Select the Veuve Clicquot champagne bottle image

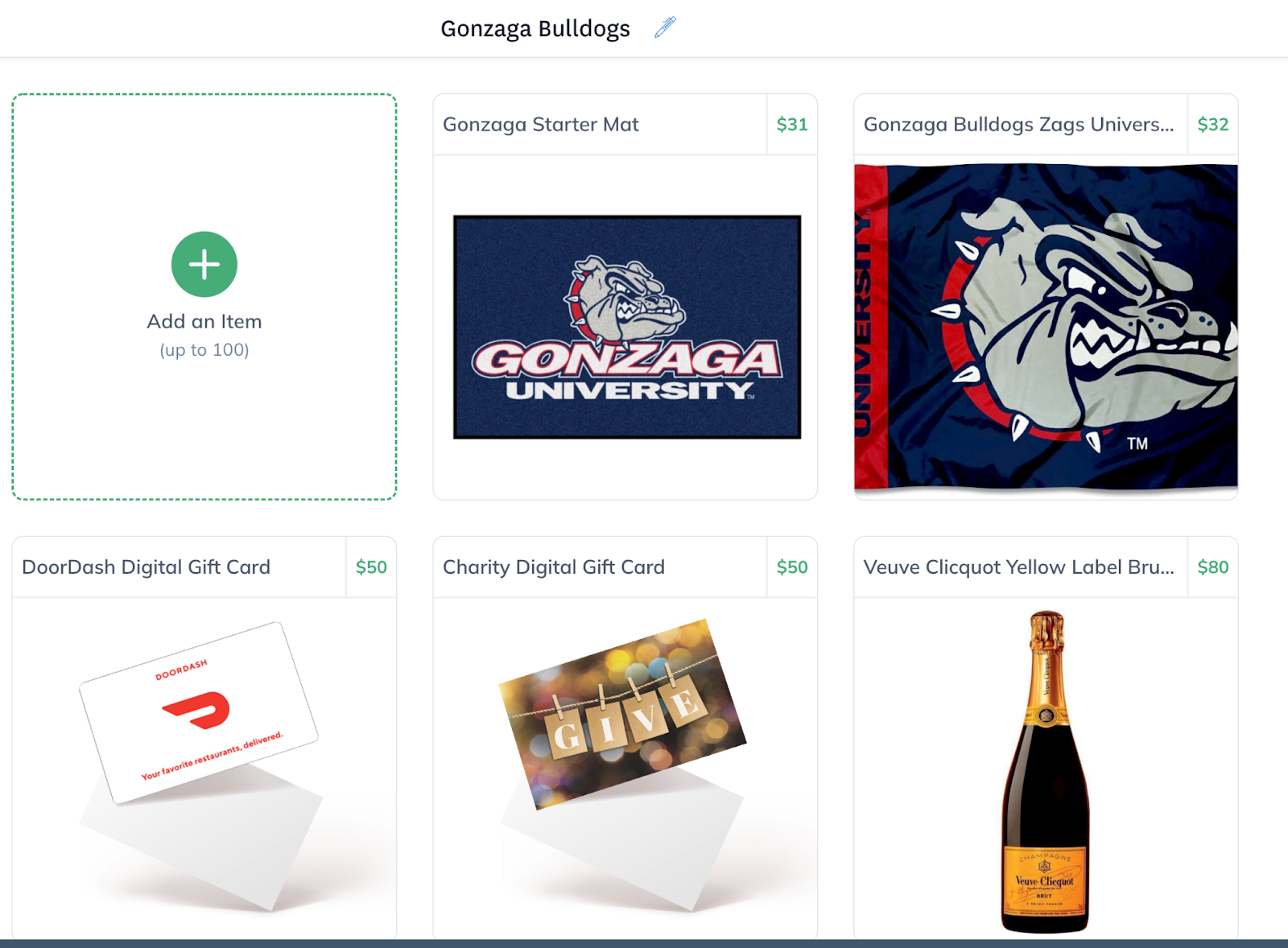pos(1046,771)
